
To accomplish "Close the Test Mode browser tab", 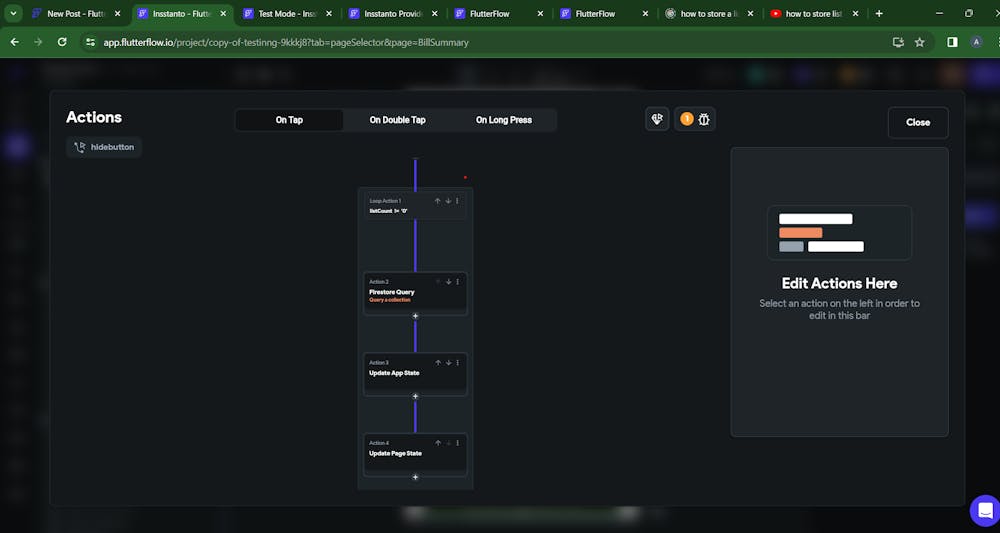I will coord(328,13).
